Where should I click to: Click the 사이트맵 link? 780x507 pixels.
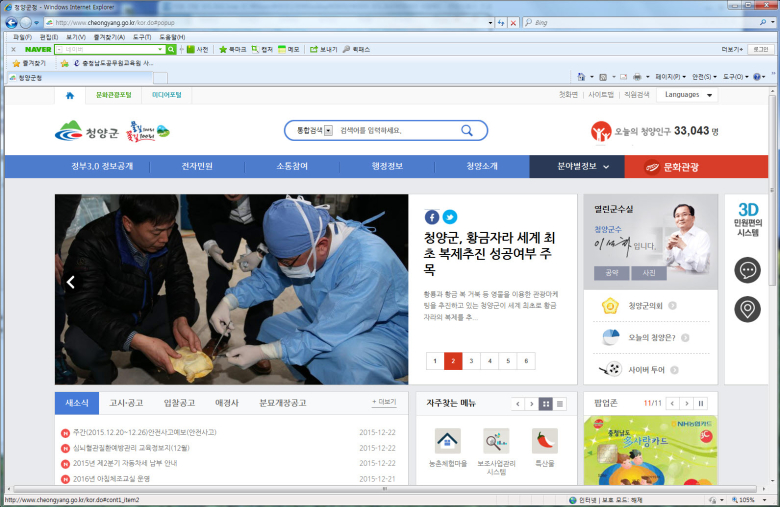[x=601, y=95]
